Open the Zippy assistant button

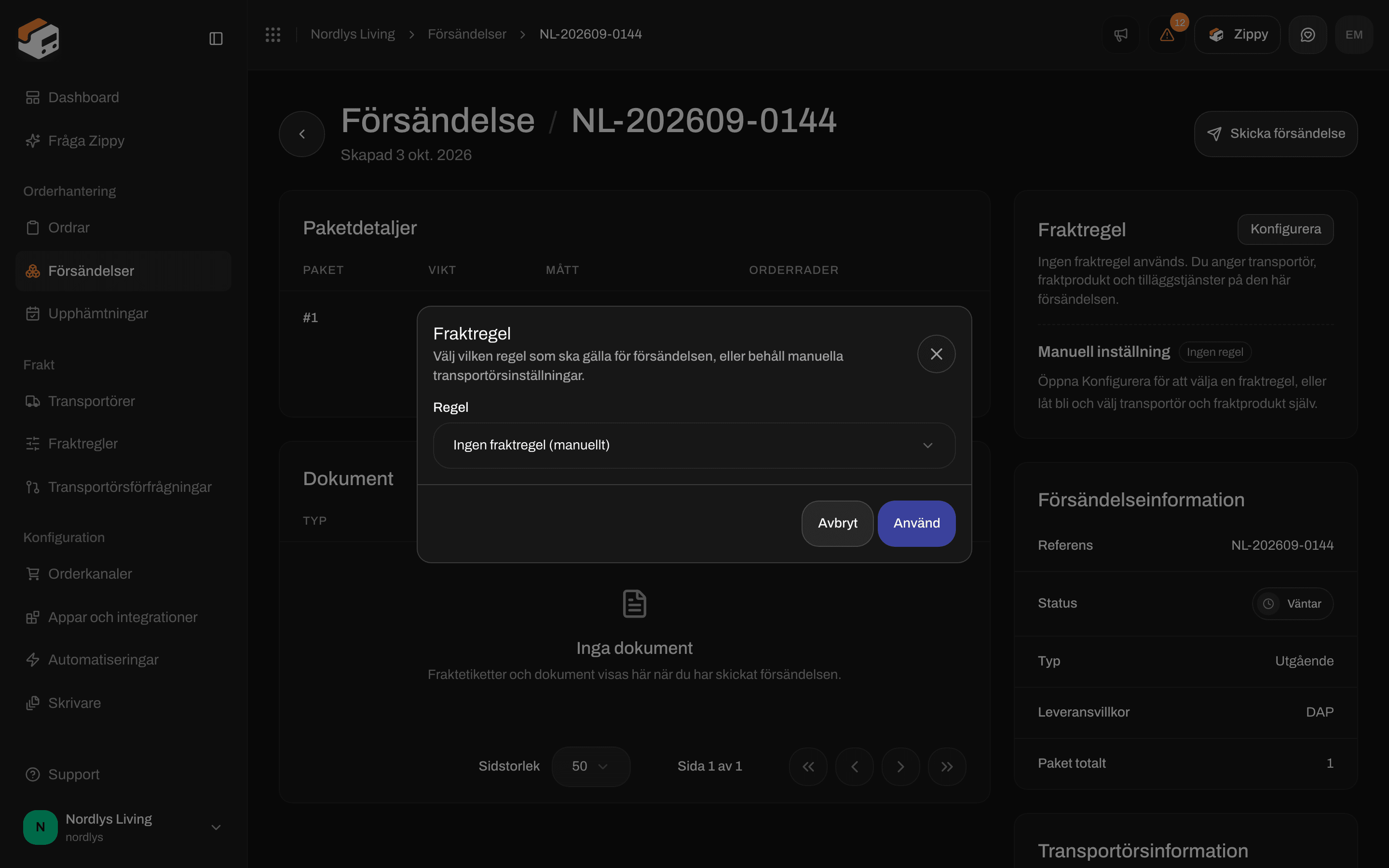click(1237, 35)
